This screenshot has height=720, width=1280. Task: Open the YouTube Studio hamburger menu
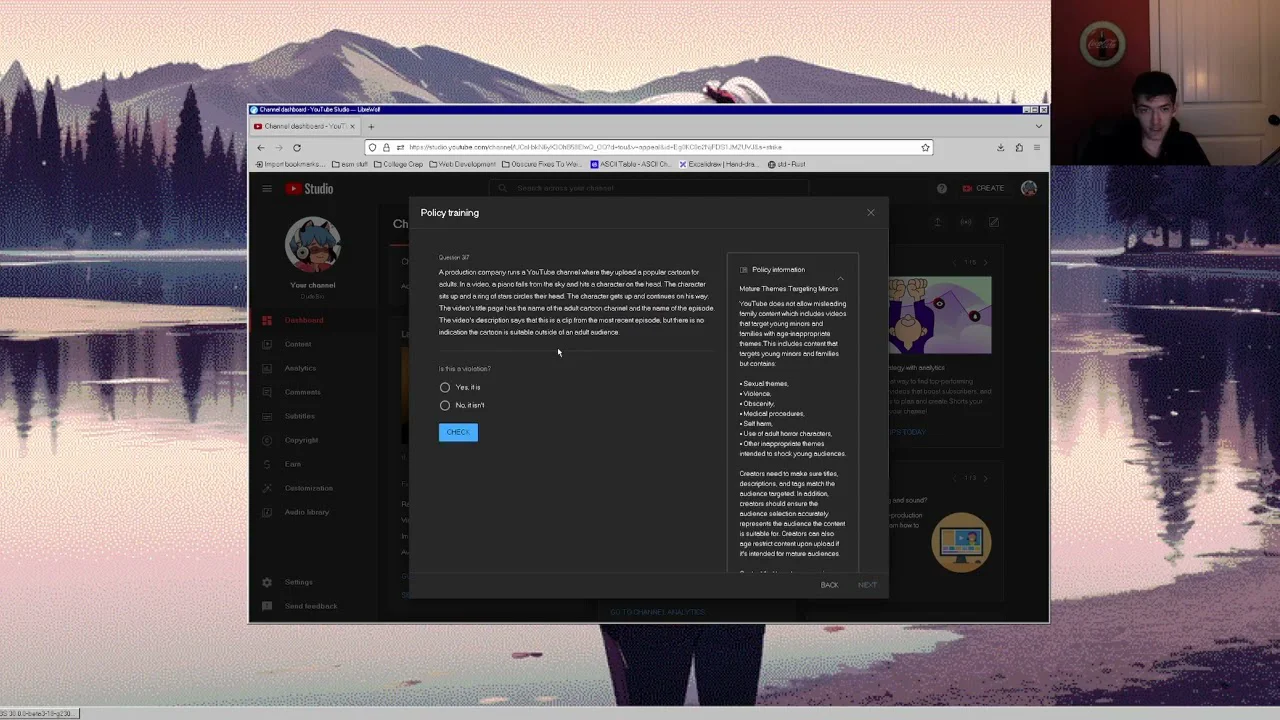[x=267, y=188]
